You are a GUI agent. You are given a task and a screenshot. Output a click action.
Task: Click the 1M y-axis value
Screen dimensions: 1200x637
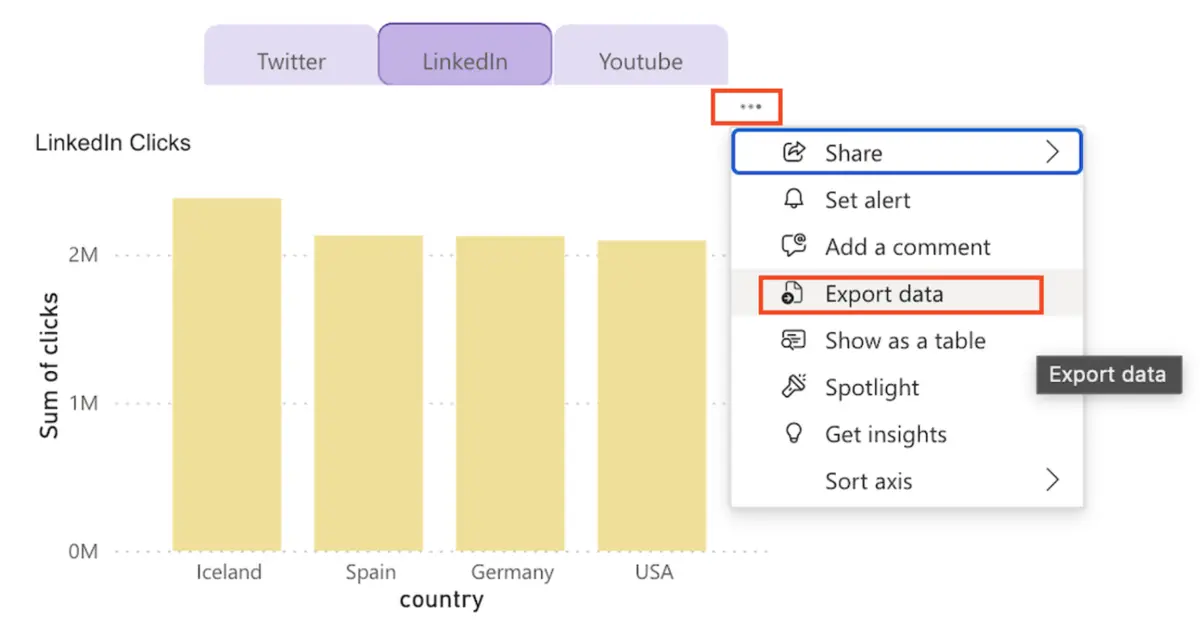coord(83,403)
